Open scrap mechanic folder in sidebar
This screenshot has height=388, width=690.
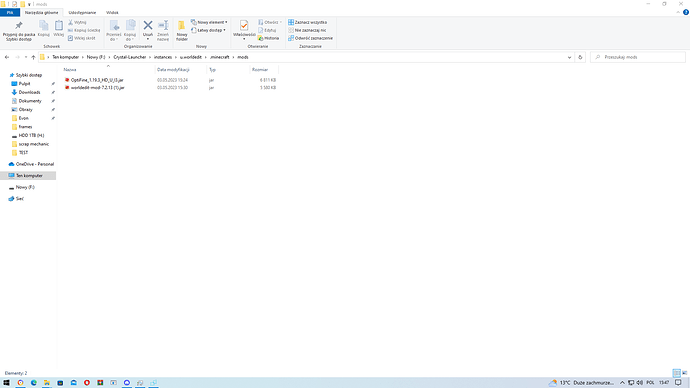[x=33, y=144]
